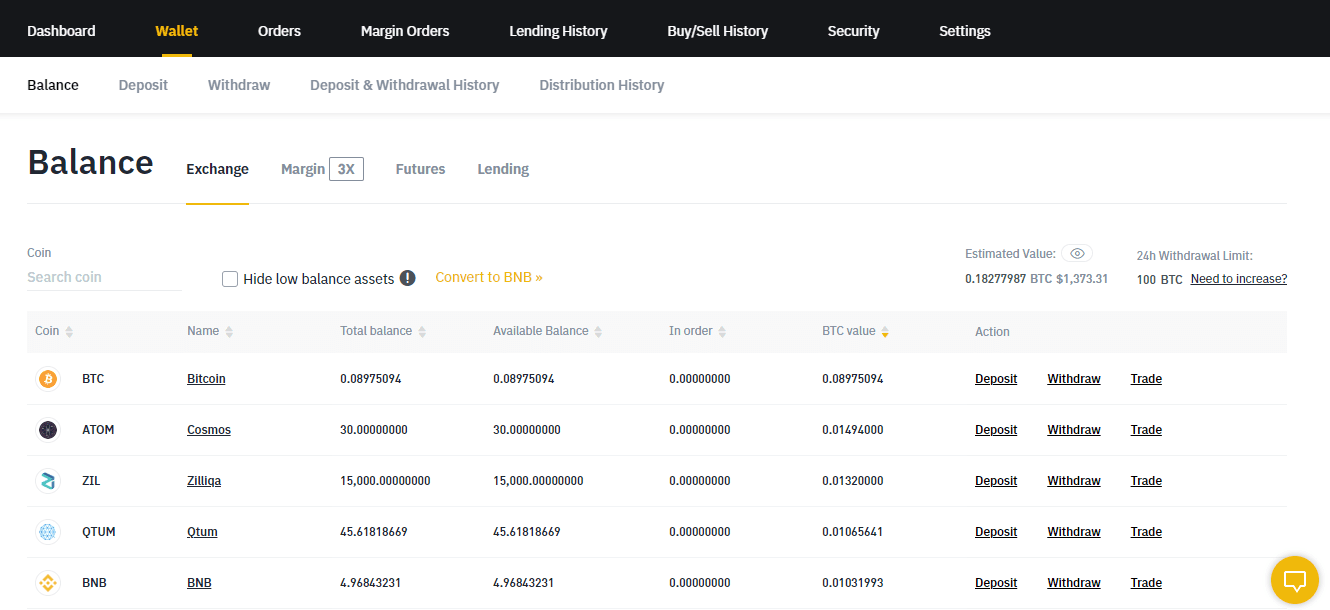Screen dimensions: 1330x610
Task: Open the Zilliqa name link
Action: (x=204, y=481)
